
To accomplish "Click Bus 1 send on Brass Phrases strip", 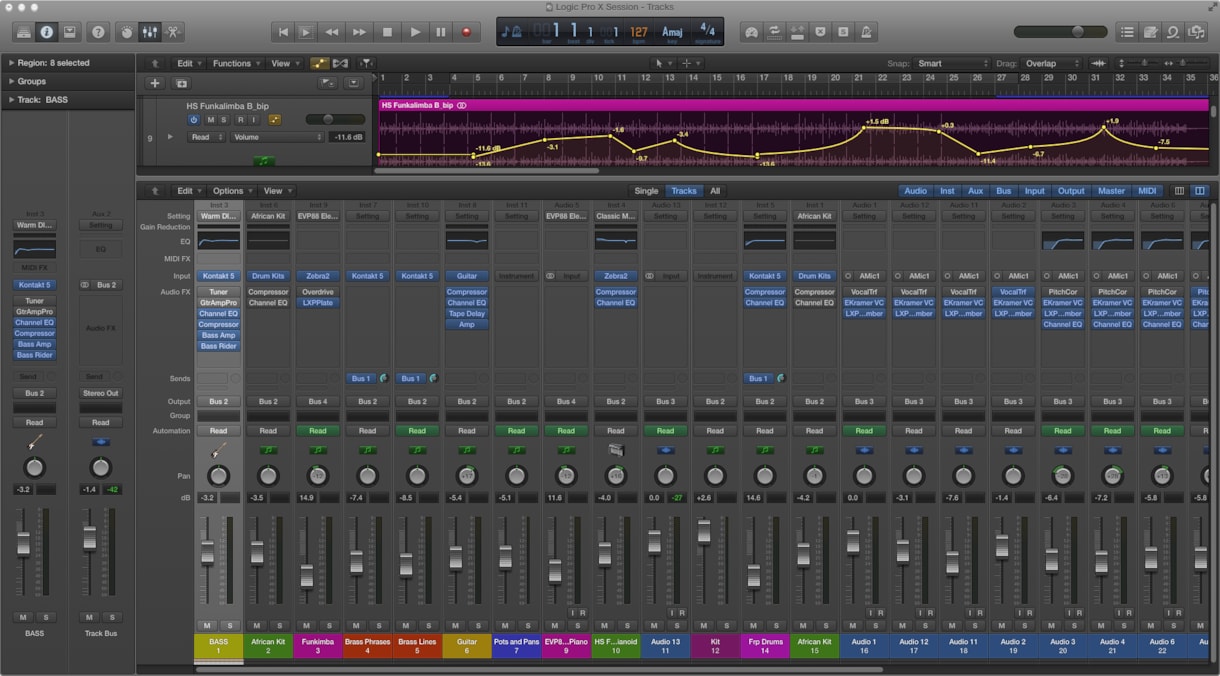I will coord(360,379).
